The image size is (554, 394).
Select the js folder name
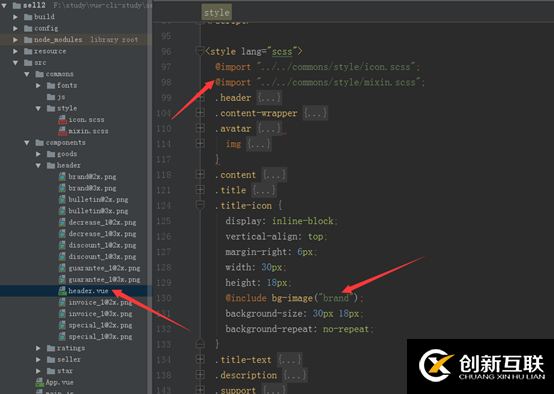pos(61,97)
